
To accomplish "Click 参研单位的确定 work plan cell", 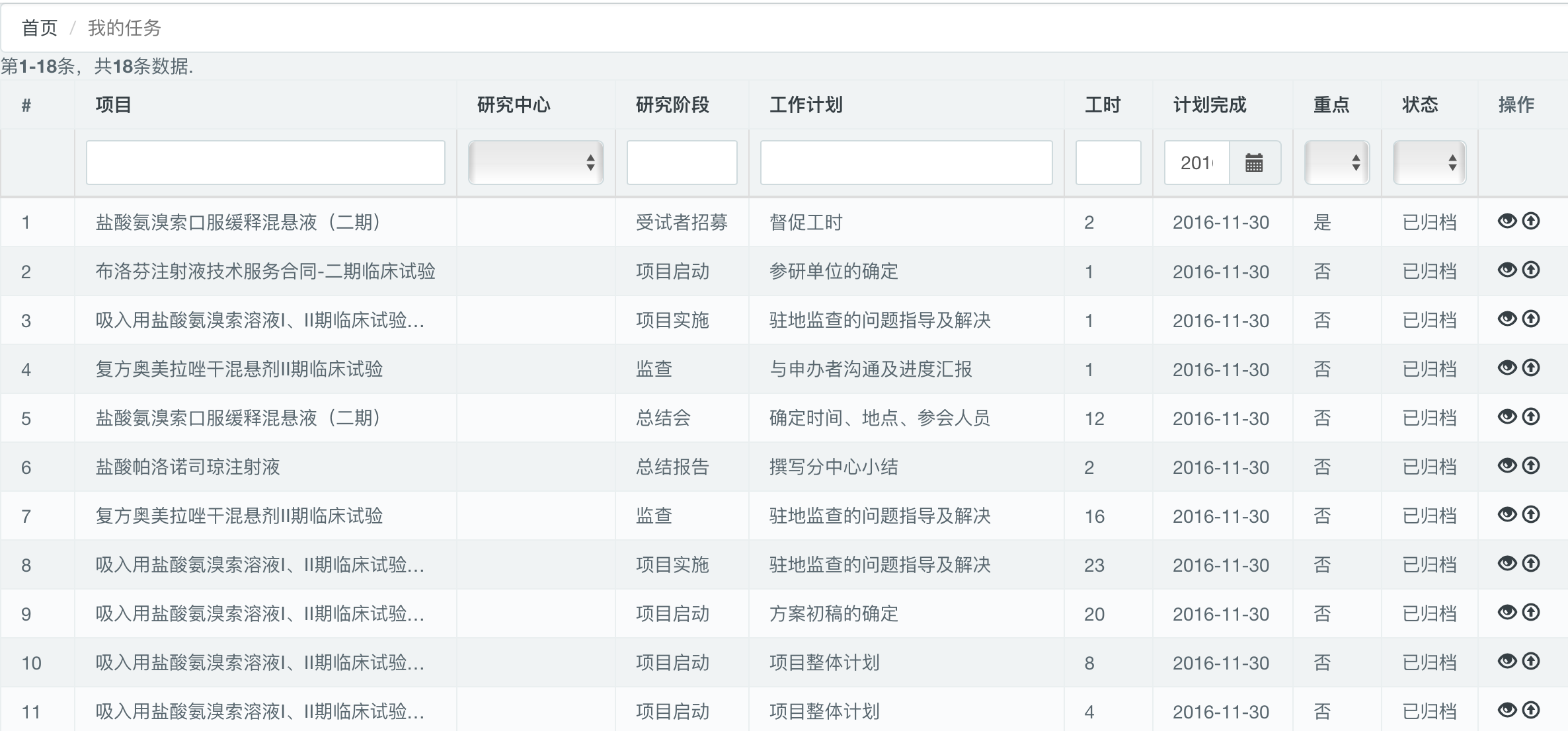I will [x=834, y=272].
